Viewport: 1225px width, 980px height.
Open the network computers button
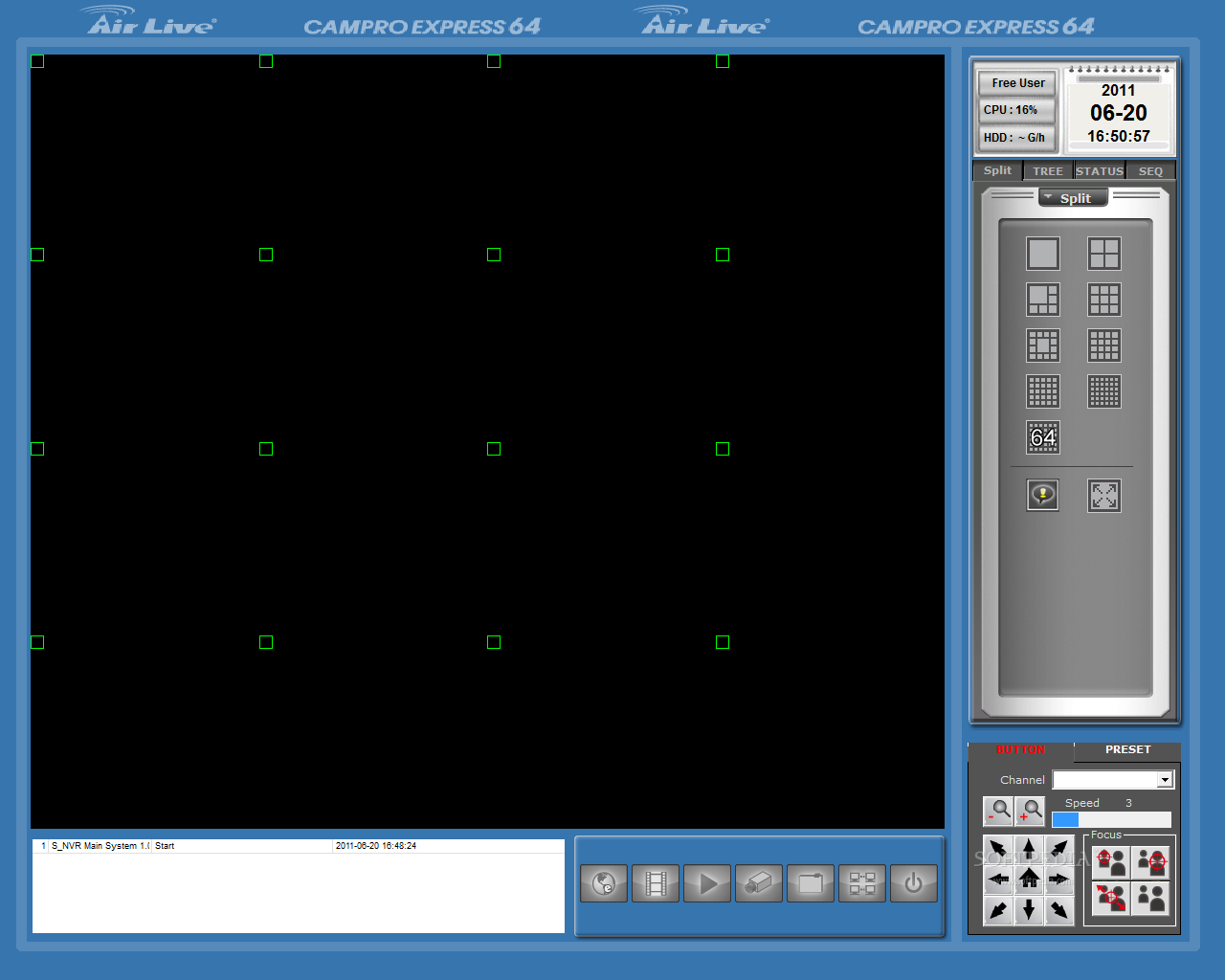pyautogui.click(x=862, y=883)
